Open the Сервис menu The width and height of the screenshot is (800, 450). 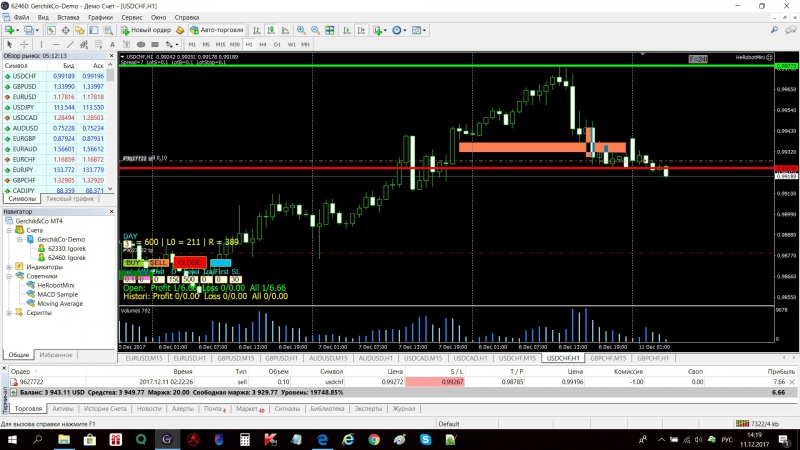point(132,17)
